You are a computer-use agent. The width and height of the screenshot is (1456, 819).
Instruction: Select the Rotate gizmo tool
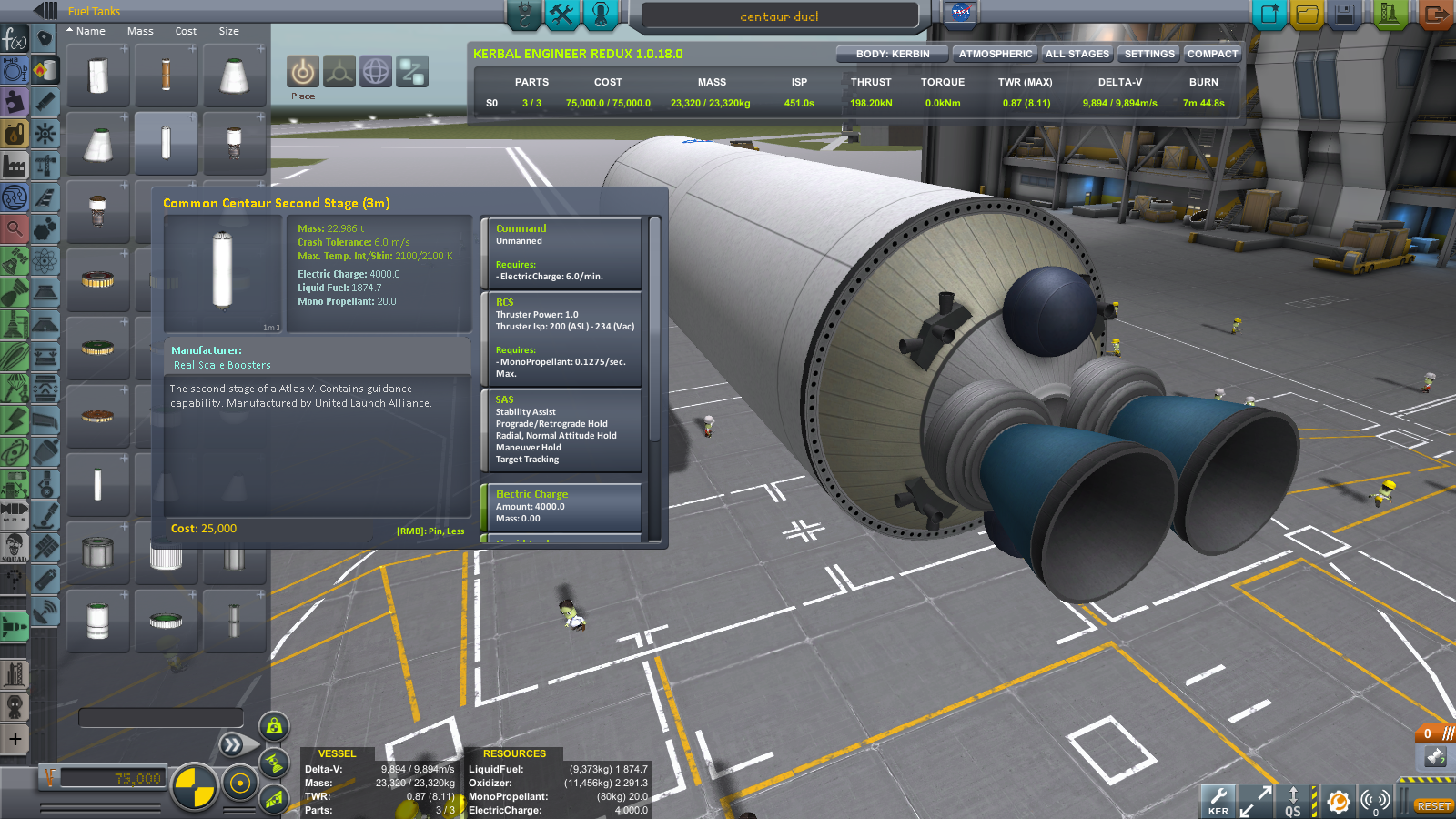tap(376, 71)
